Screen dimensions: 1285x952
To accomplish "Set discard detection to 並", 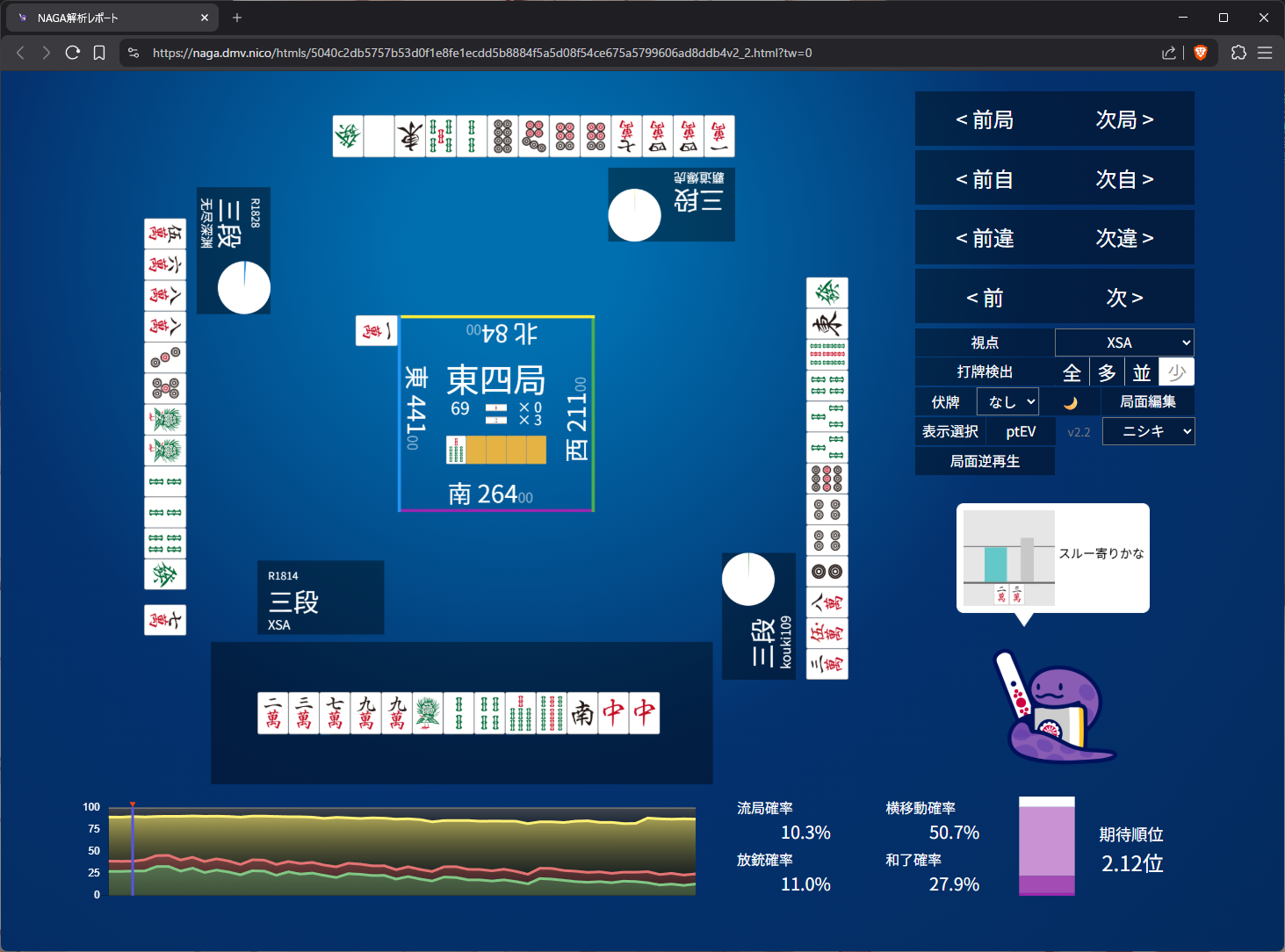I will [1141, 372].
